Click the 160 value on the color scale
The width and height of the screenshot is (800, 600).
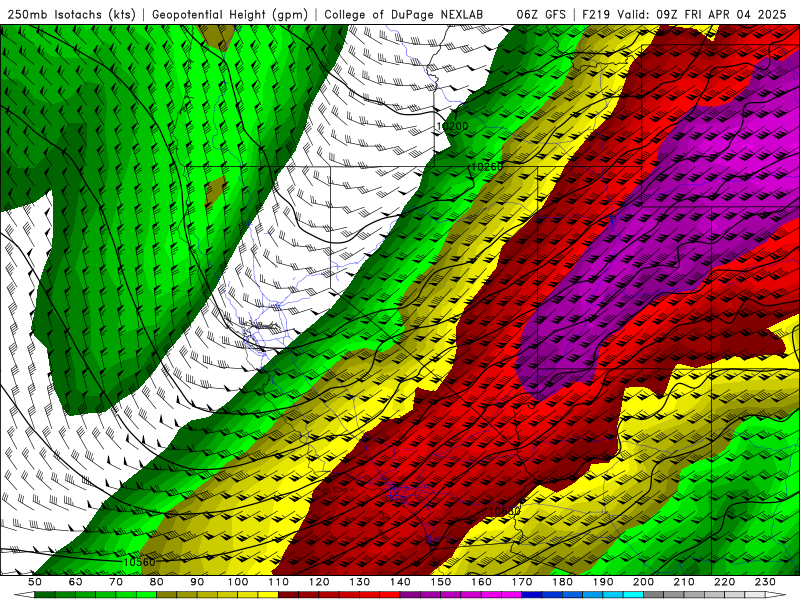coord(481,582)
